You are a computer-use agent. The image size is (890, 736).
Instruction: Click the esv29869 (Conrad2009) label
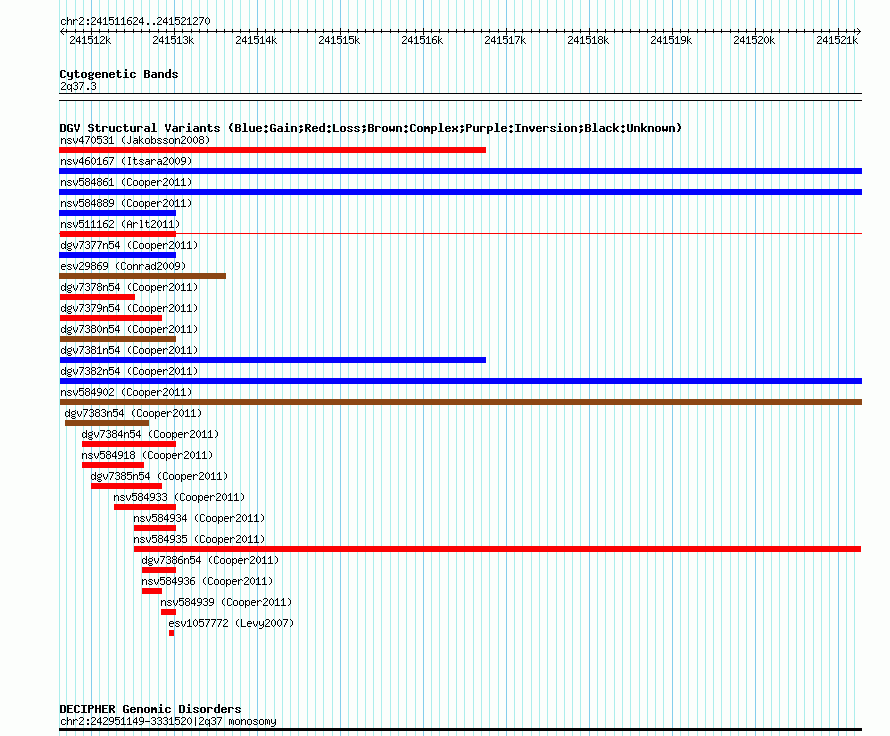123,266
